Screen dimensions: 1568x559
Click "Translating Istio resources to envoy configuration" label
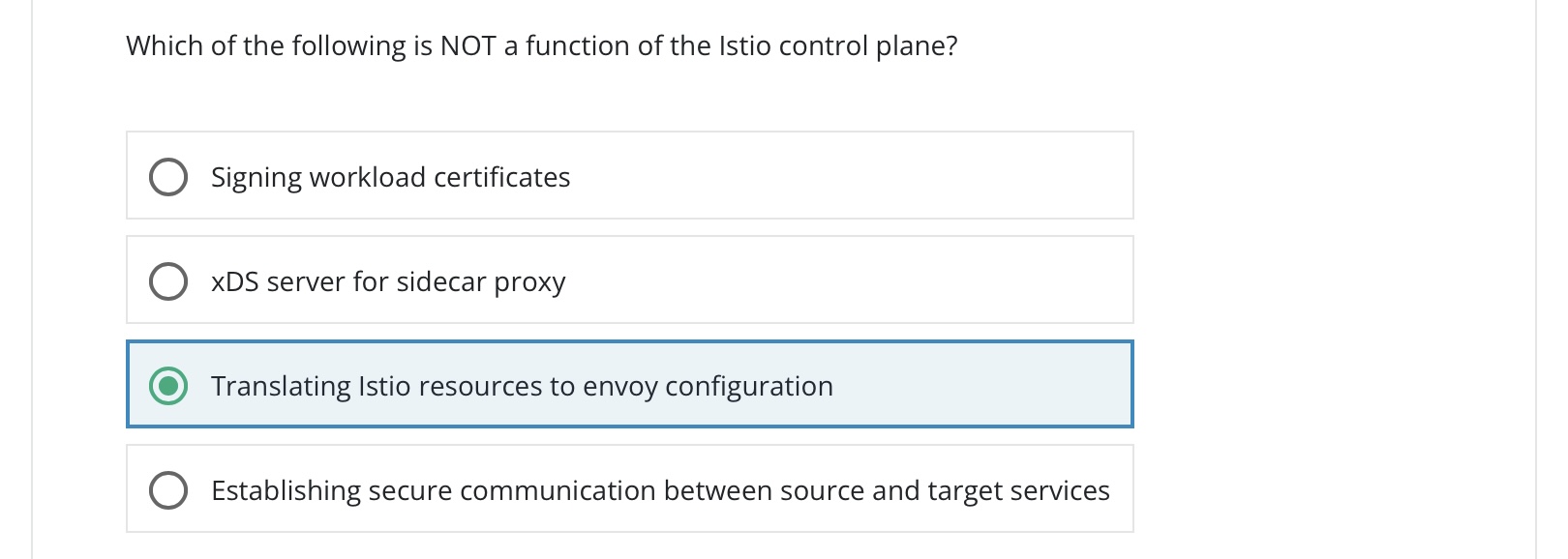coord(522,386)
